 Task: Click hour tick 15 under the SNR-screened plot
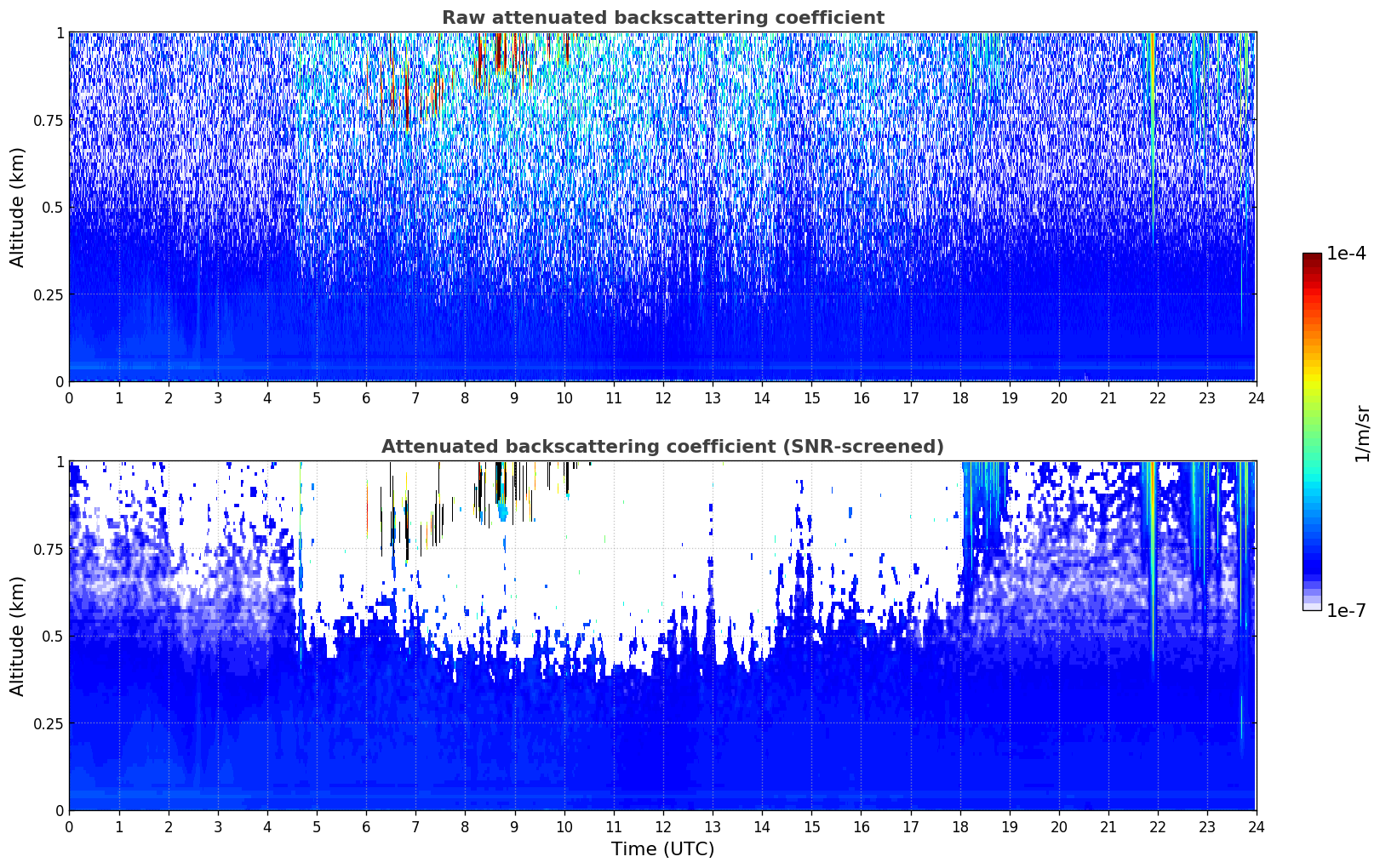point(811,826)
